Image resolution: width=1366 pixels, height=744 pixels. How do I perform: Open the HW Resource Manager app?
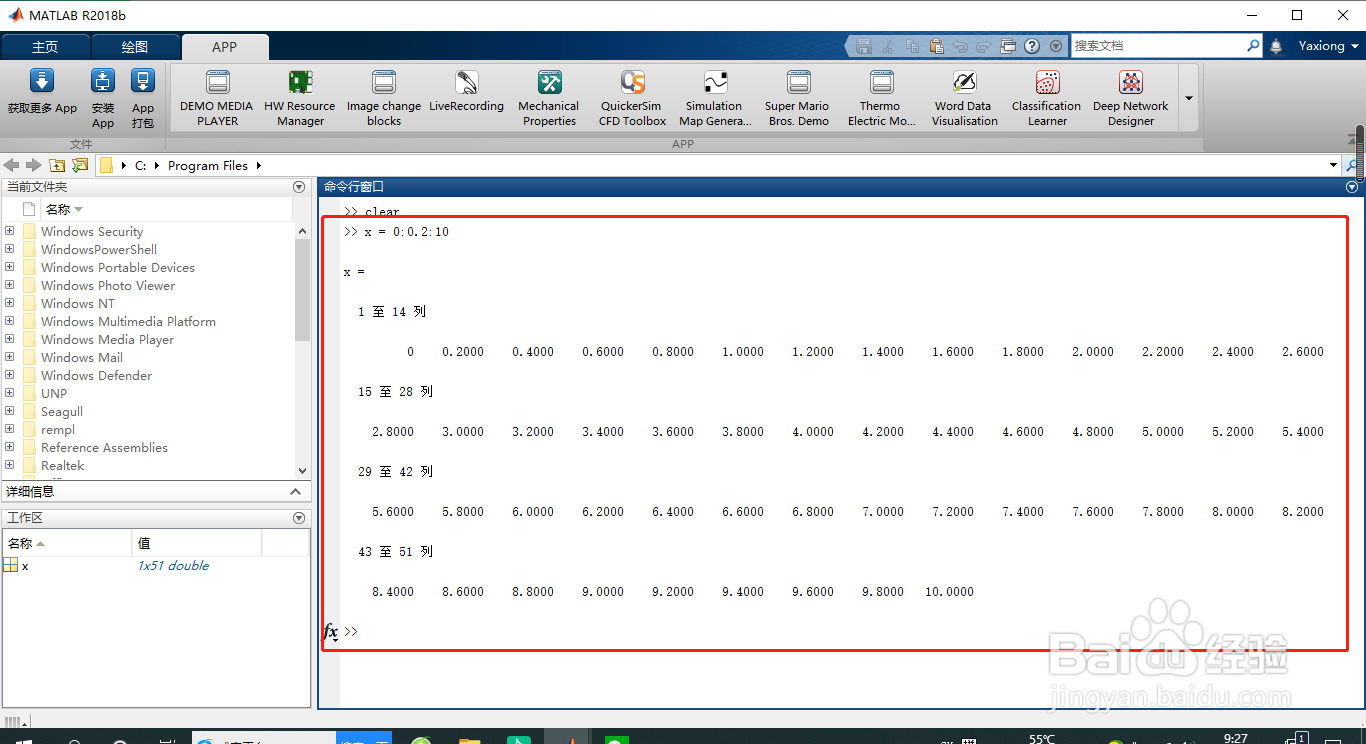300,98
